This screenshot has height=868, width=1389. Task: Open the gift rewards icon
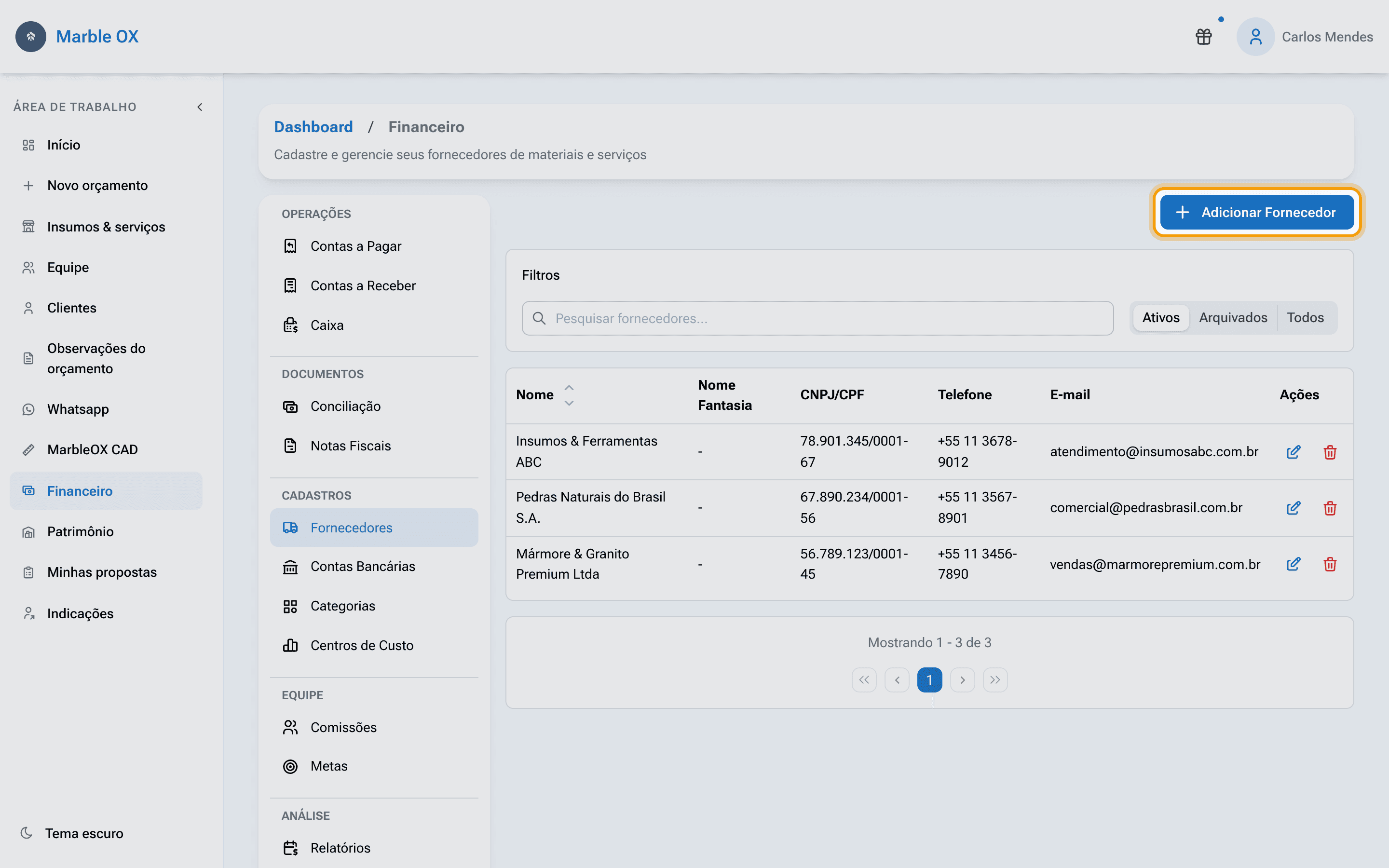(1204, 37)
